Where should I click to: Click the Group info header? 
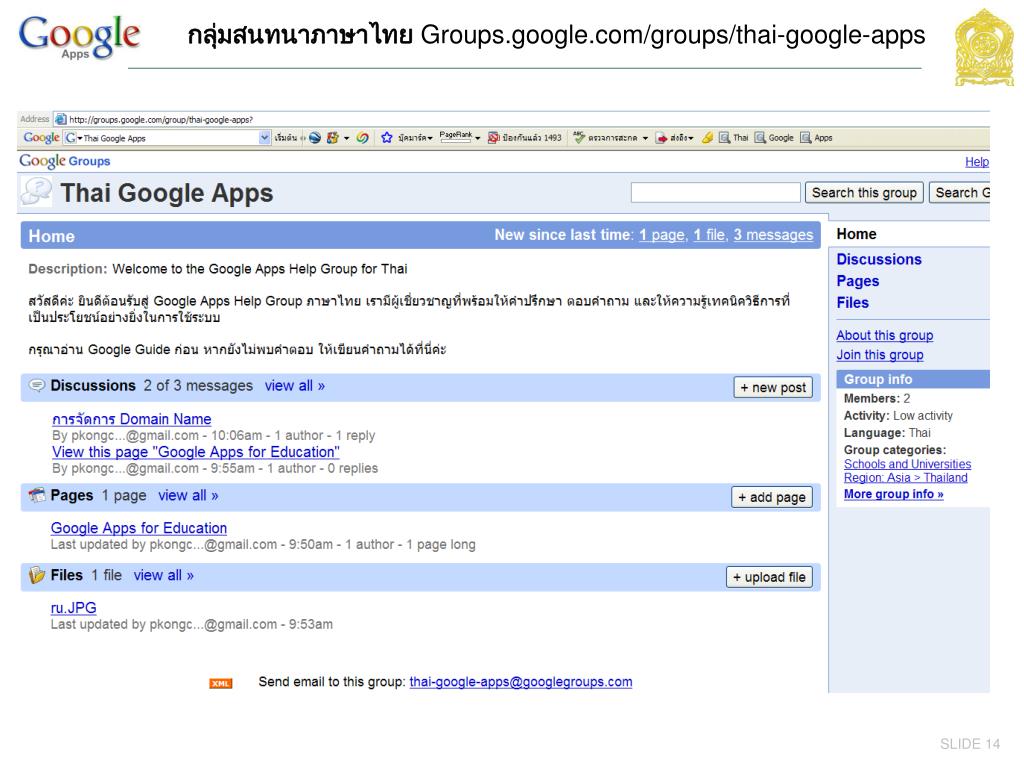pyautogui.click(x=913, y=379)
